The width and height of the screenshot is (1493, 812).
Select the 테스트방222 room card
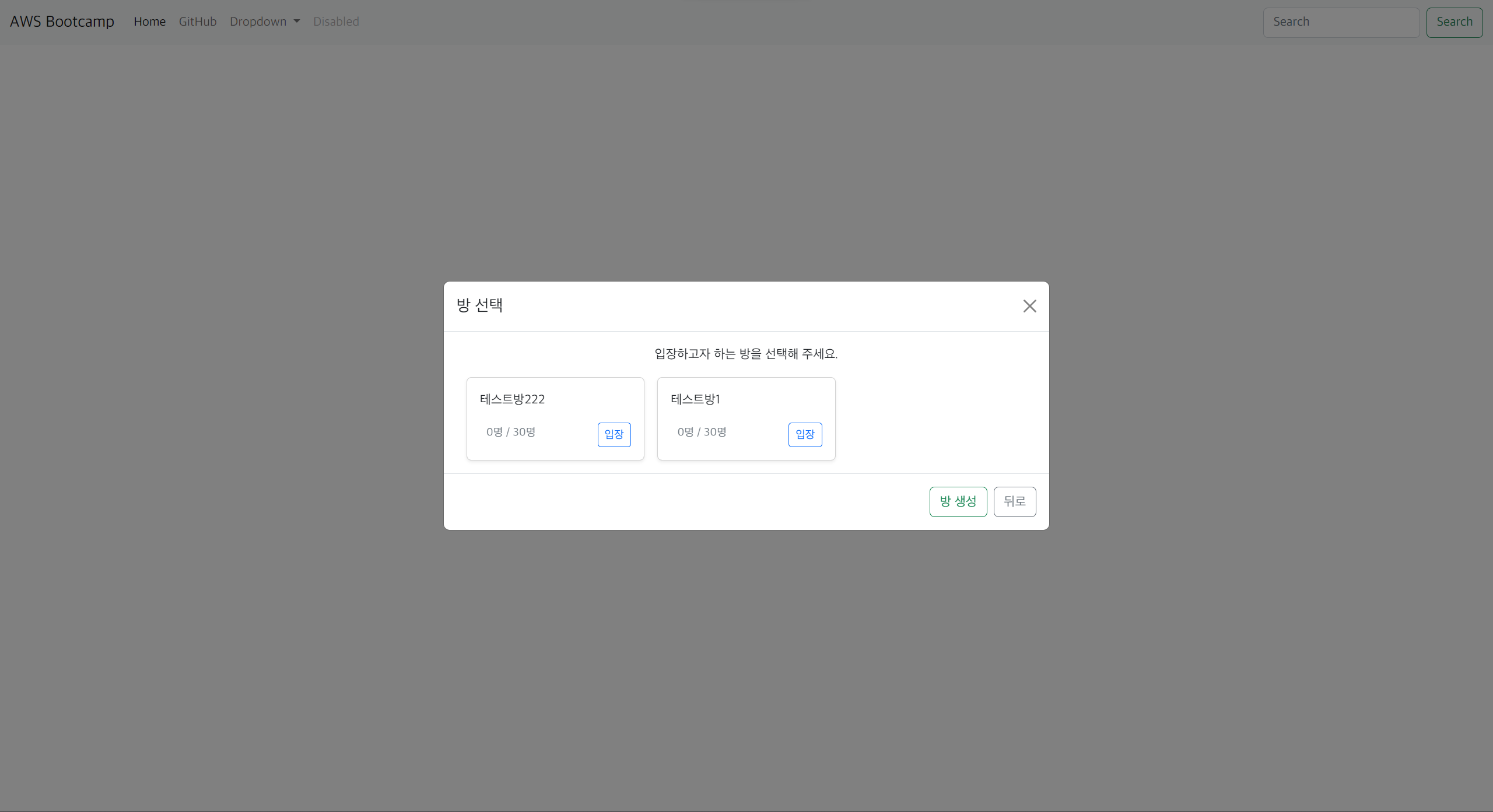pos(555,419)
